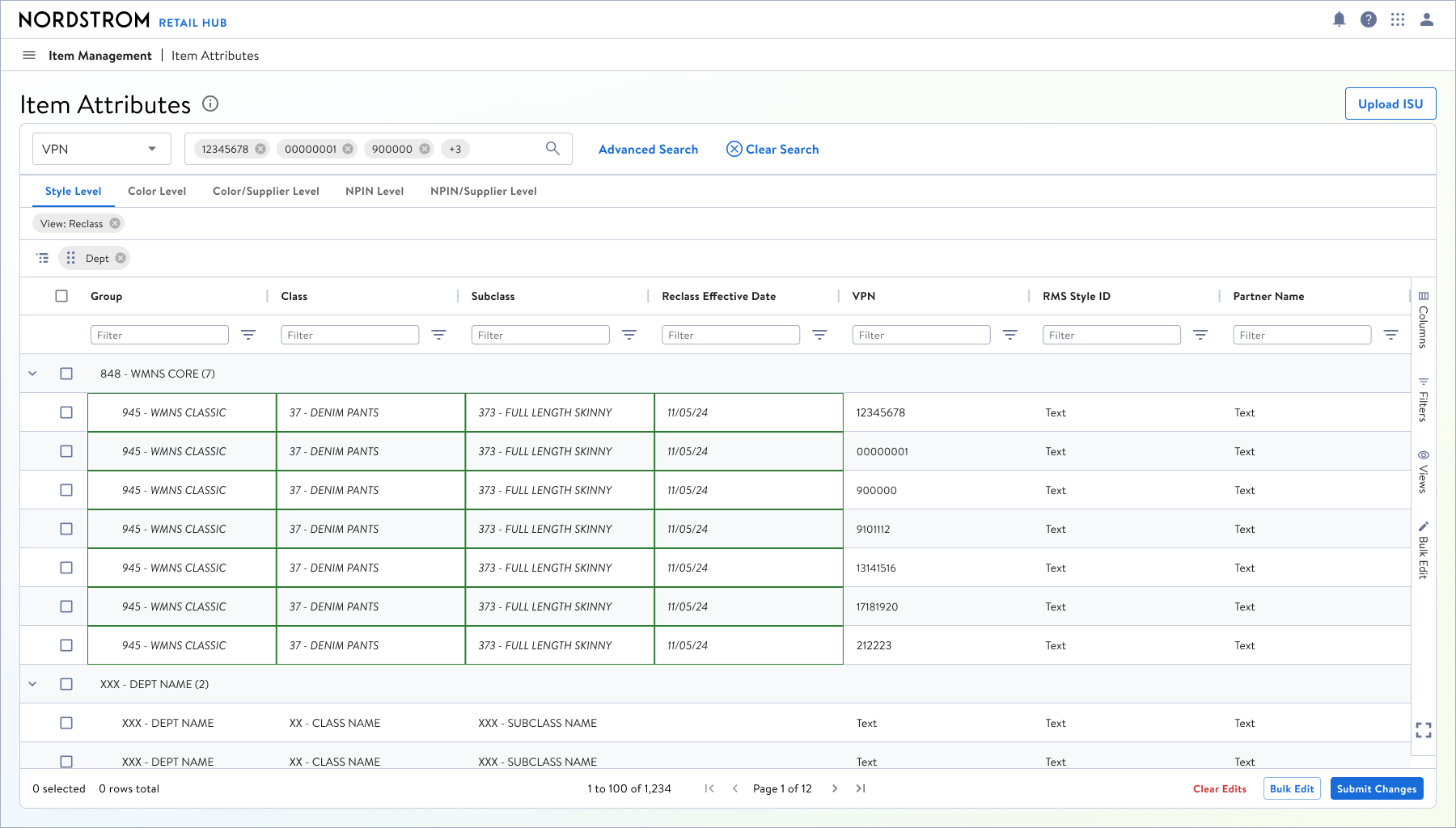Click the Submit Changes button

tap(1377, 788)
